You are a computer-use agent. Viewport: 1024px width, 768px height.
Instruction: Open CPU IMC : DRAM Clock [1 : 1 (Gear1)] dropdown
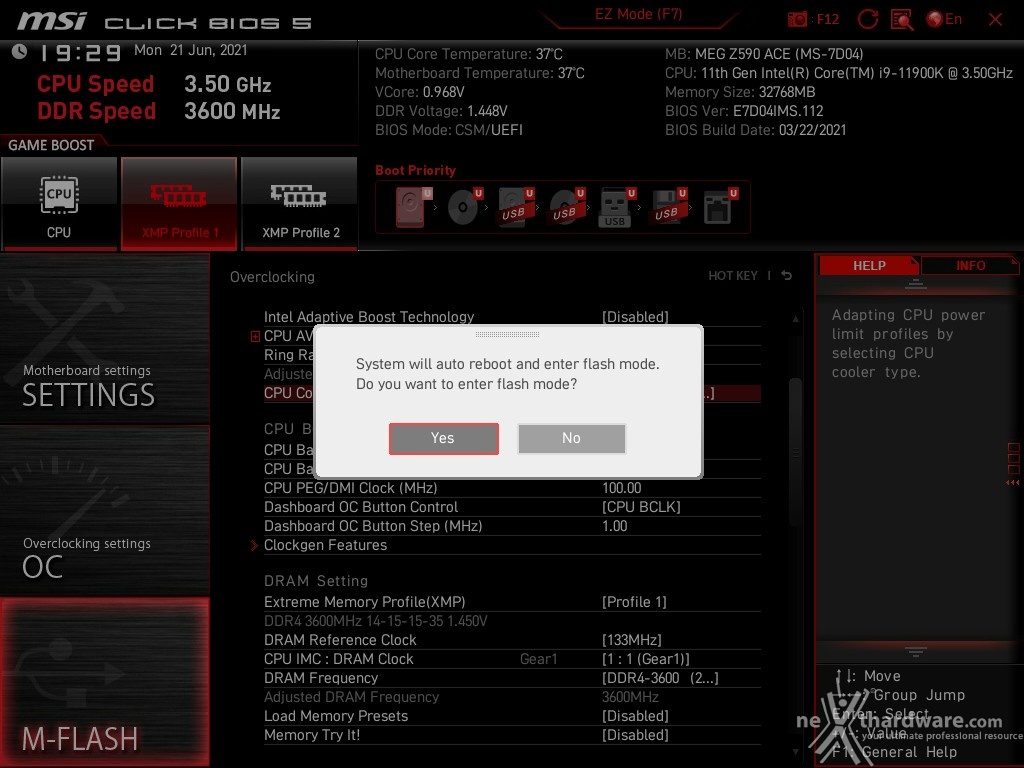point(646,659)
